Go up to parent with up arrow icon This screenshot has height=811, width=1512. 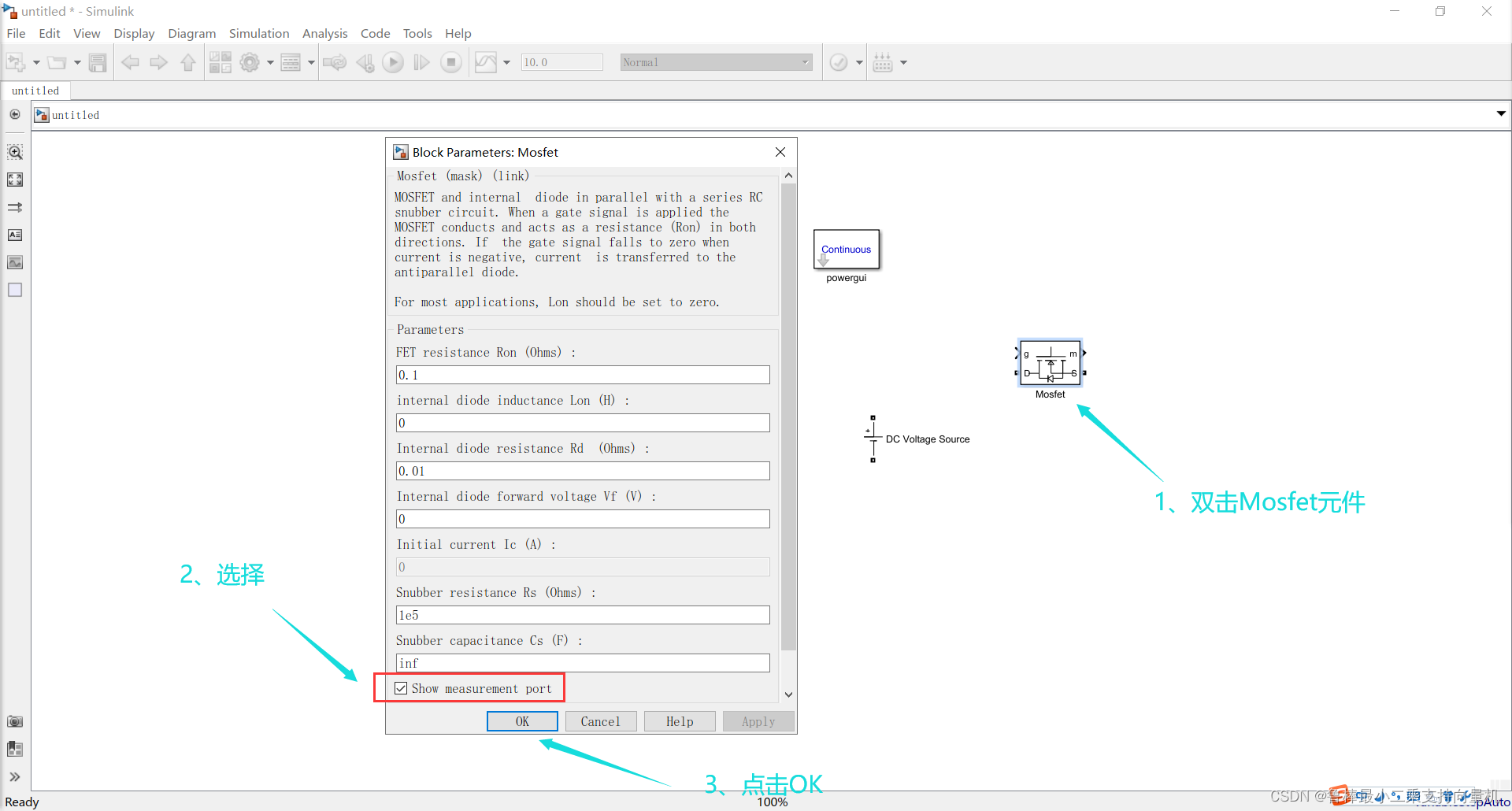(188, 62)
